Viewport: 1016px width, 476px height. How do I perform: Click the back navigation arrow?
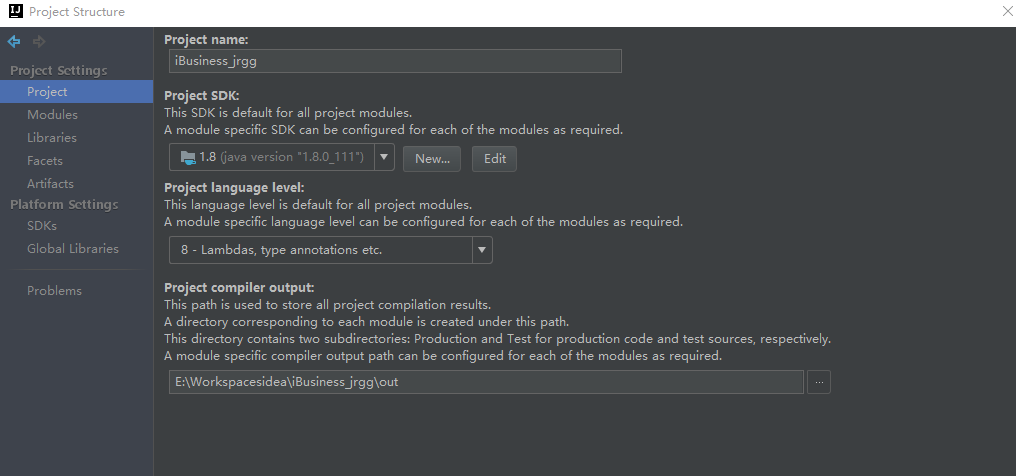[14, 42]
